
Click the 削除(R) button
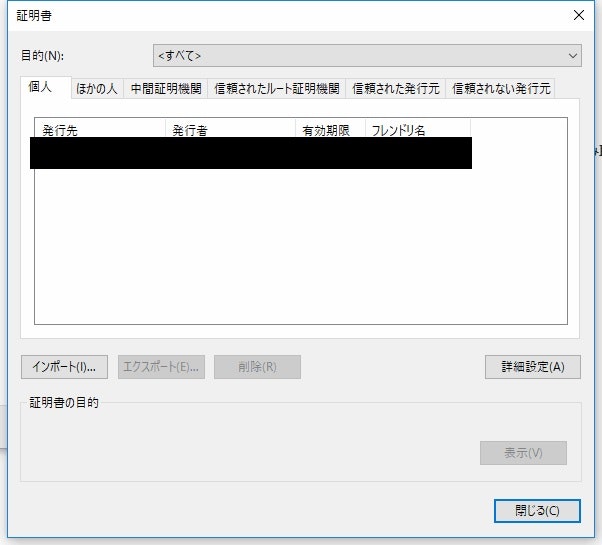click(257, 367)
